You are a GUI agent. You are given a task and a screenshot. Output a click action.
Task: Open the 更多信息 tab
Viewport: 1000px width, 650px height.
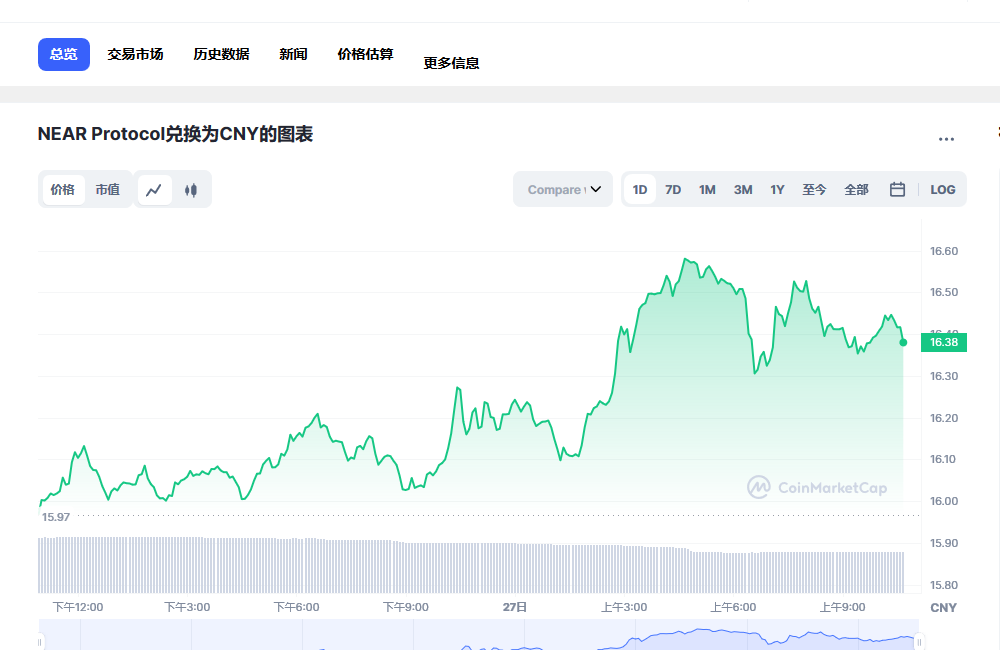coord(452,63)
